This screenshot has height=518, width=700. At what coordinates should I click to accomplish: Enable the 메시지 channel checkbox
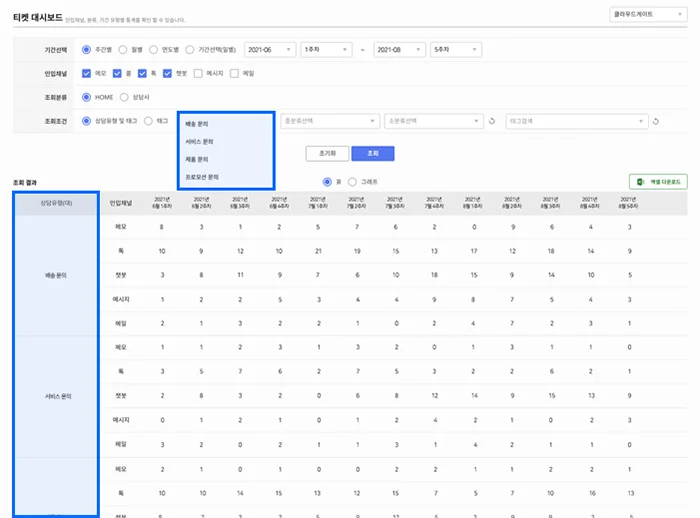[198, 73]
